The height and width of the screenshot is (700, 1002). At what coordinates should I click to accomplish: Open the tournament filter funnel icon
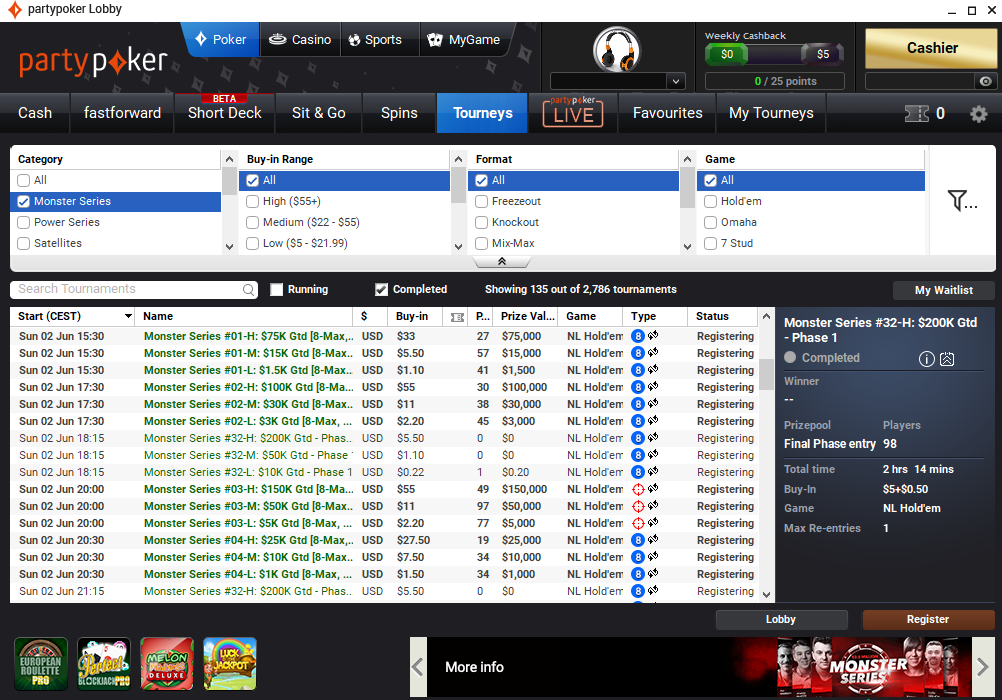tap(962, 201)
